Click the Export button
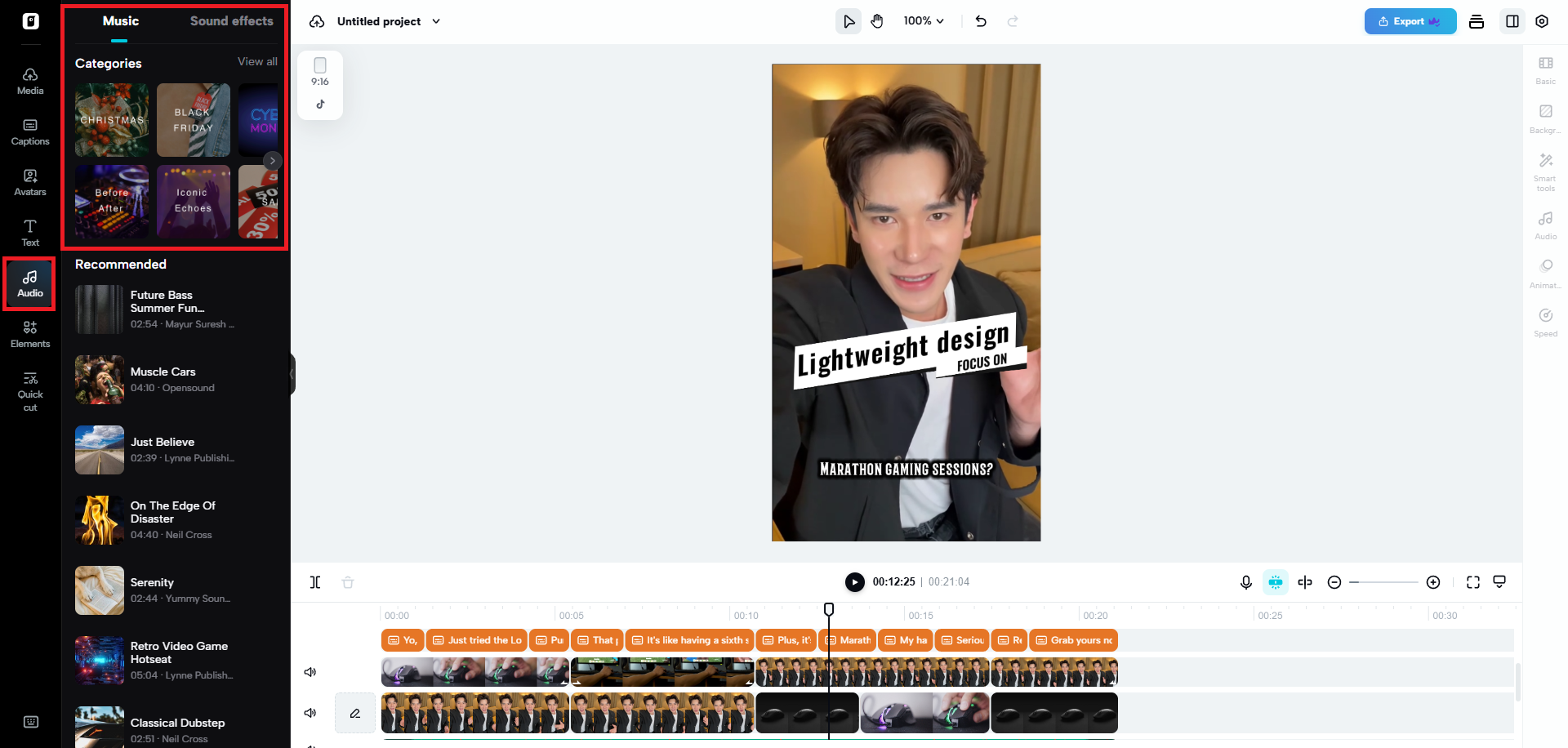 pos(1410,21)
